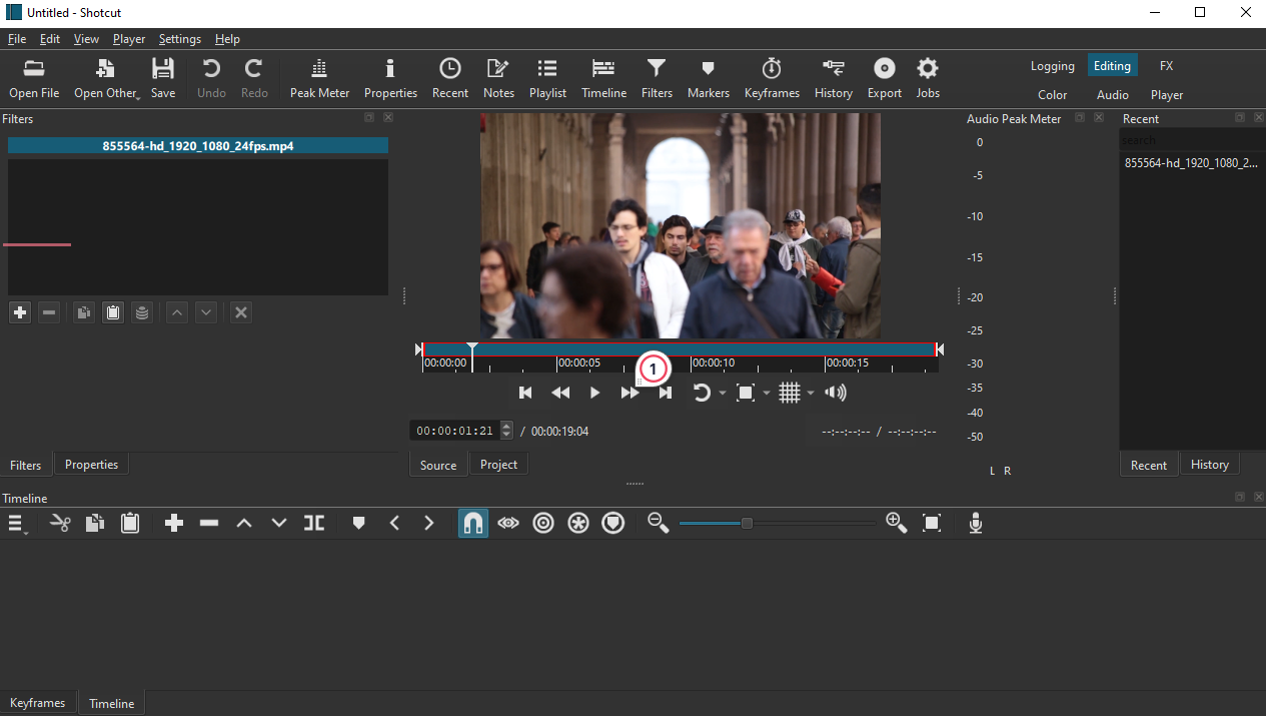1266x716 pixels.
Task: Open the grid display options dropdown
Action: click(x=810, y=392)
